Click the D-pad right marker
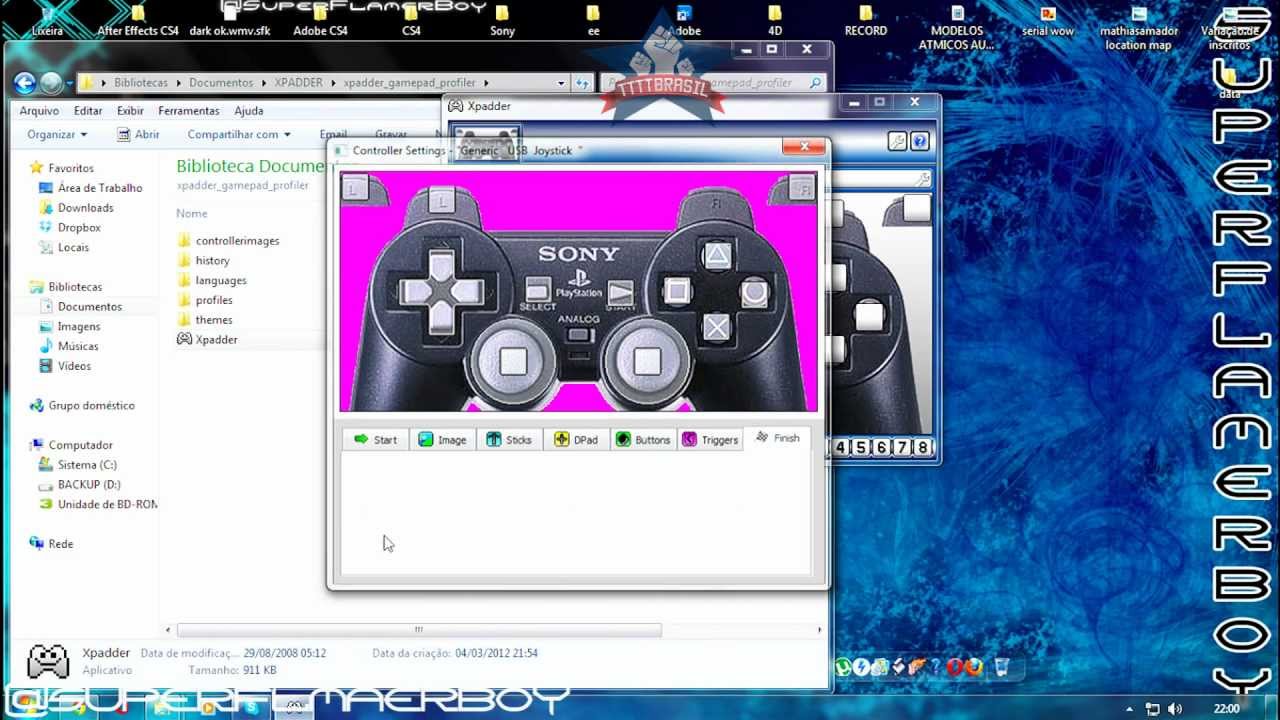1280x720 pixels. click(x=469, y=292)
